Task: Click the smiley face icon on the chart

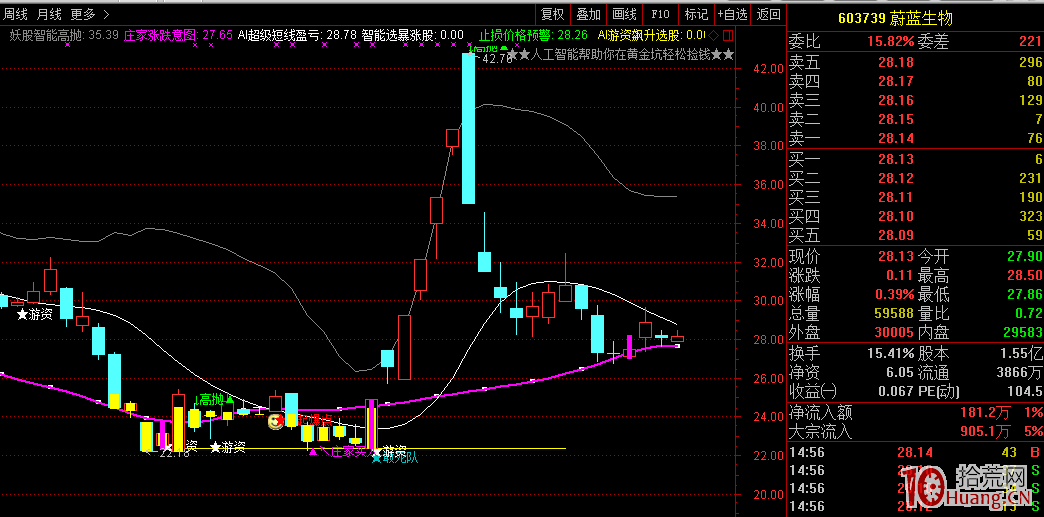Action: pos(275,421)
